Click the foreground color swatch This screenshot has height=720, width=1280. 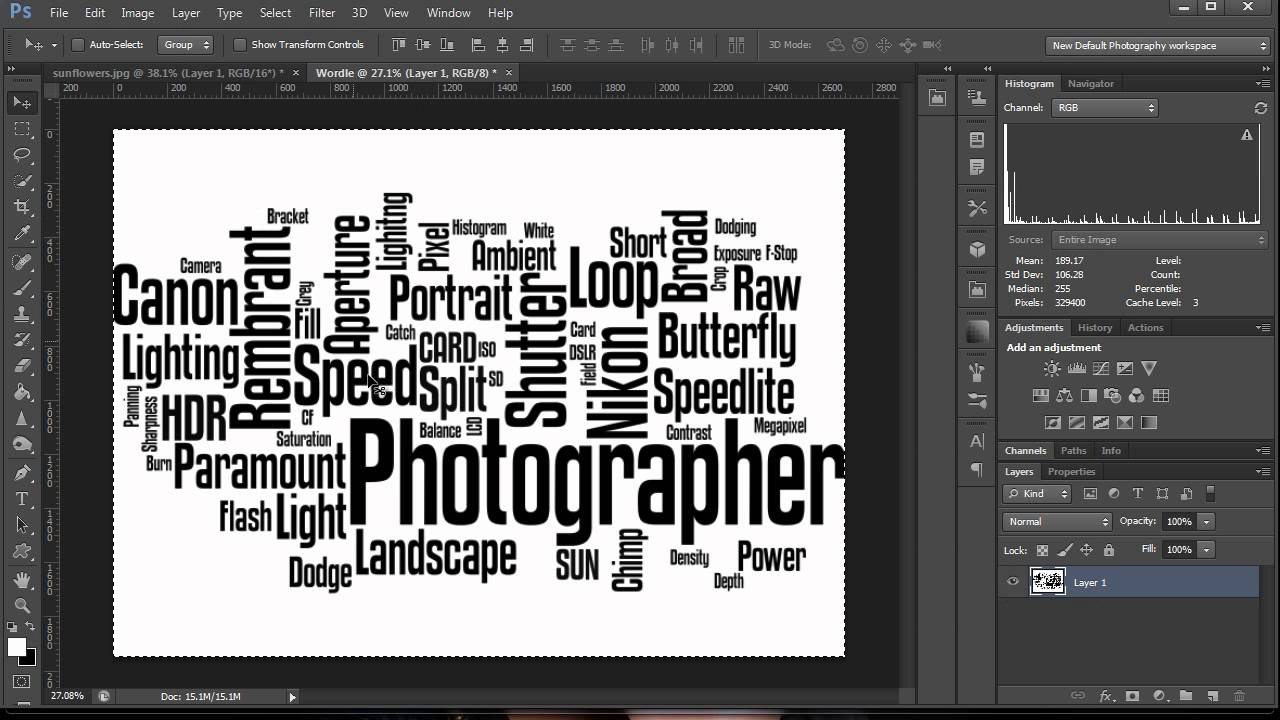(x=17, y=647)
